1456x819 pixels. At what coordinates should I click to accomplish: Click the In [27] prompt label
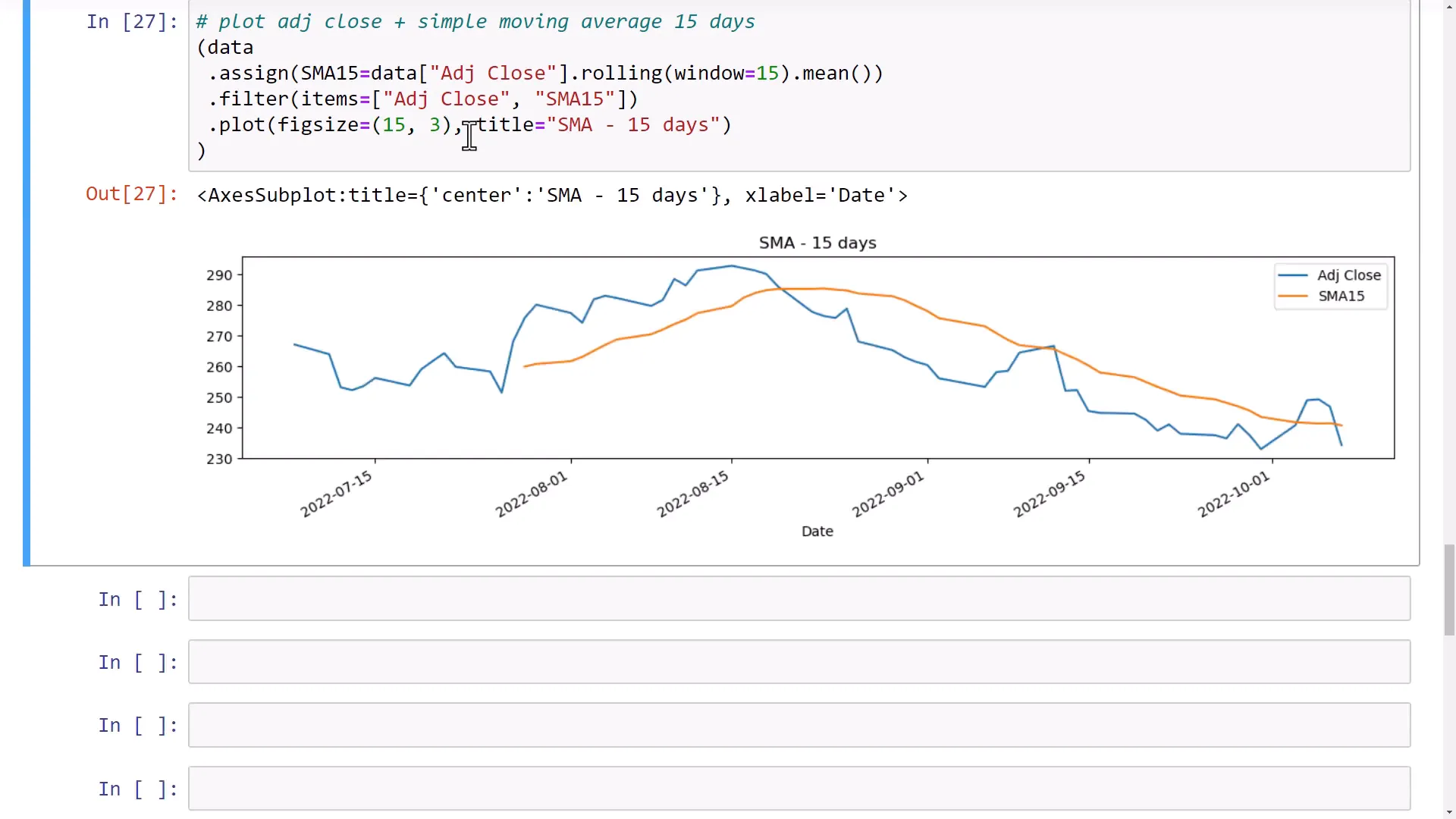click(x=131, y=22)
